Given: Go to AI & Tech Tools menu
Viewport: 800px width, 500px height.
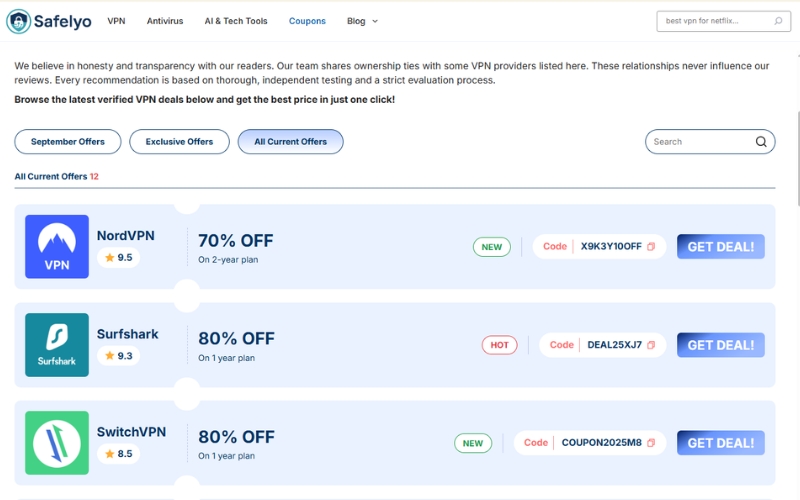Looking at the screenshot, I should click(236, 21).
